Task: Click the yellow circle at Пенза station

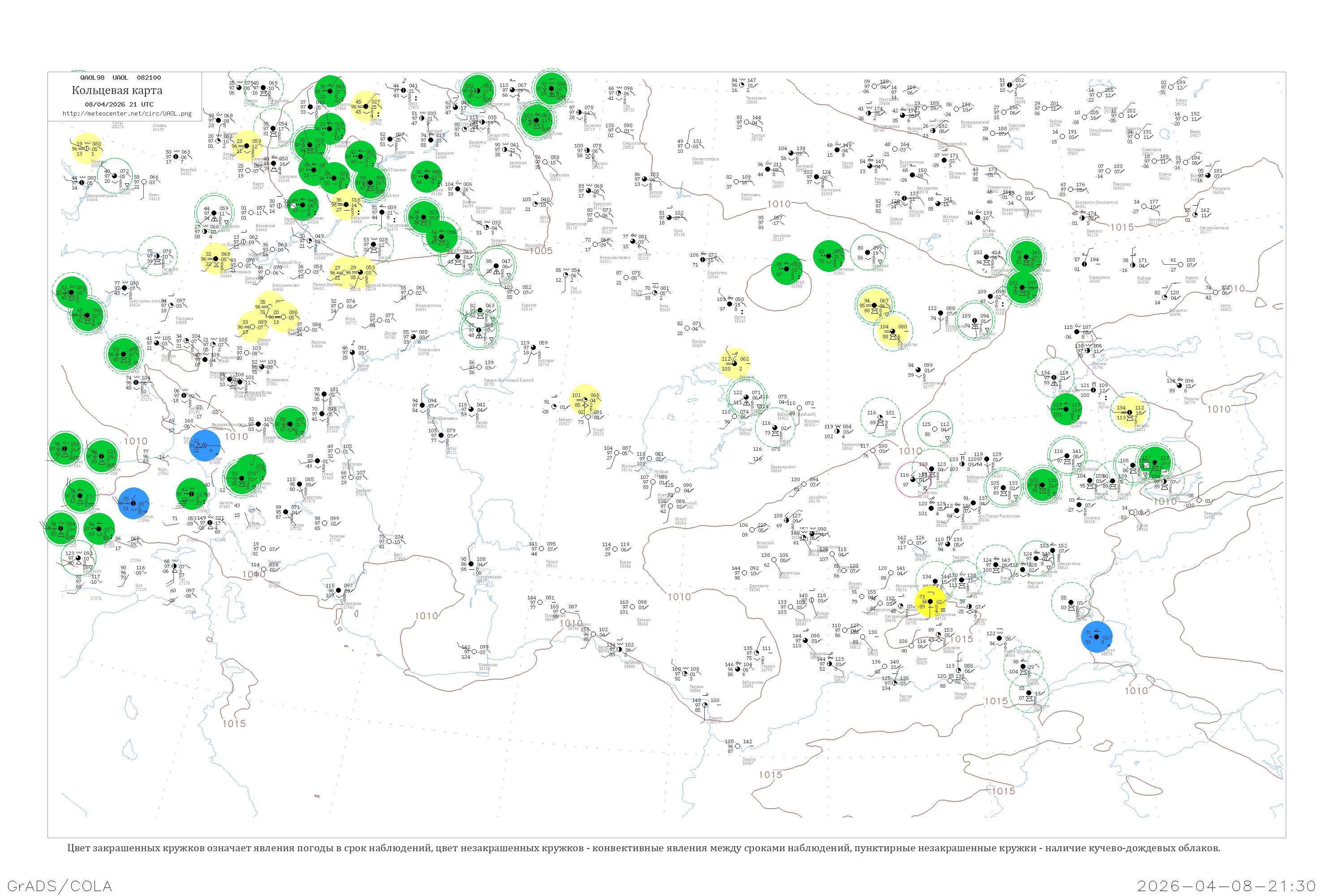Action: (366, 107)
